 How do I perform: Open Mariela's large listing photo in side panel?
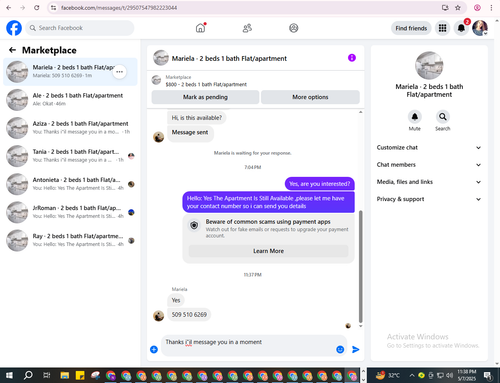coord(429,65)
